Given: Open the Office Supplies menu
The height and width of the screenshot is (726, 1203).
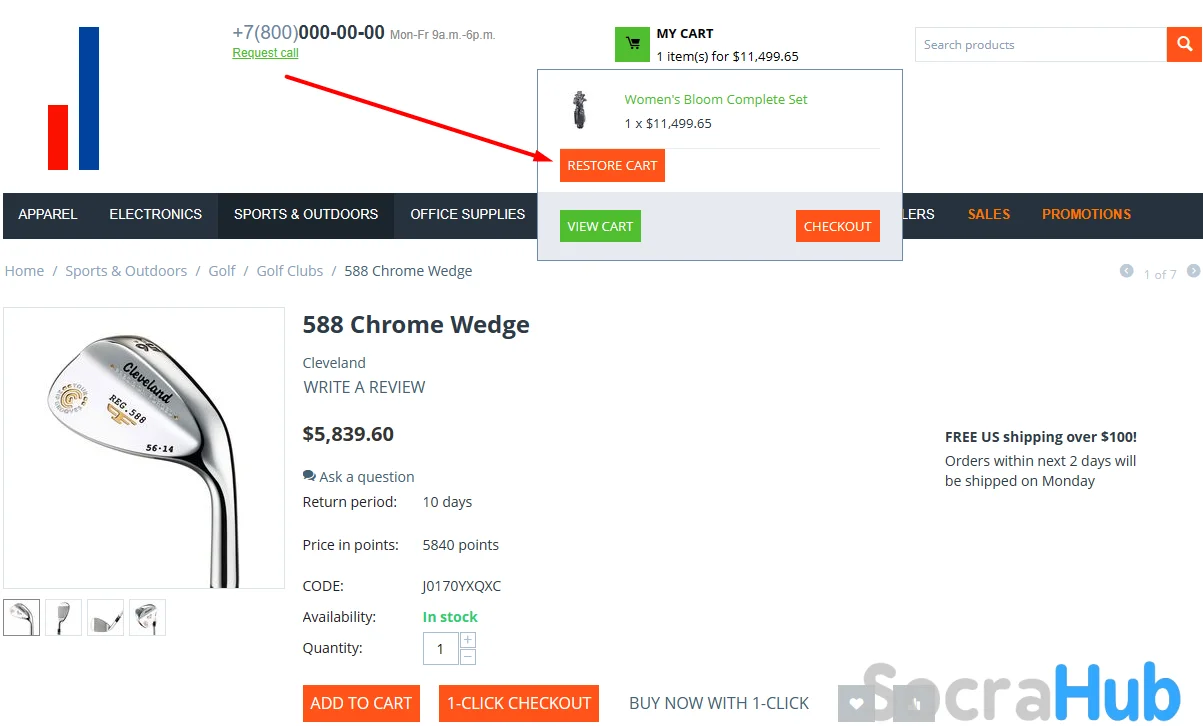Looking at the screenshot, I should (468, 214).
